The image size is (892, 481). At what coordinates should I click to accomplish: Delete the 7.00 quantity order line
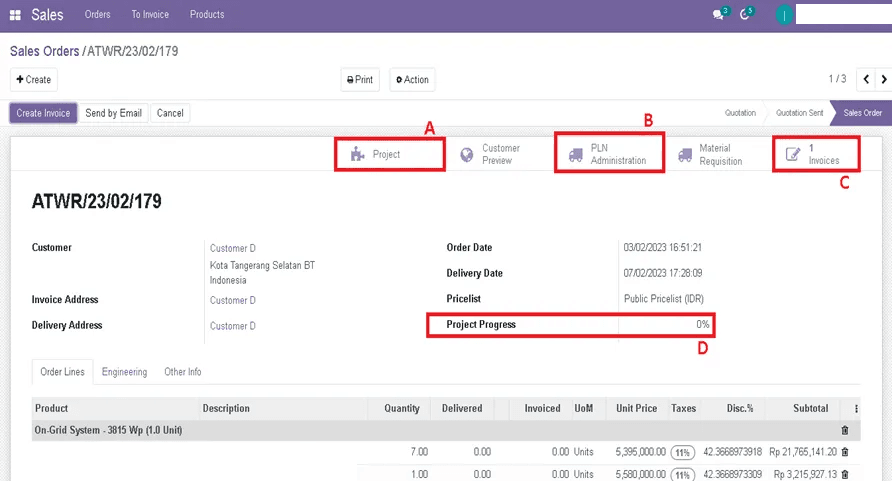[x=845, y=452]
